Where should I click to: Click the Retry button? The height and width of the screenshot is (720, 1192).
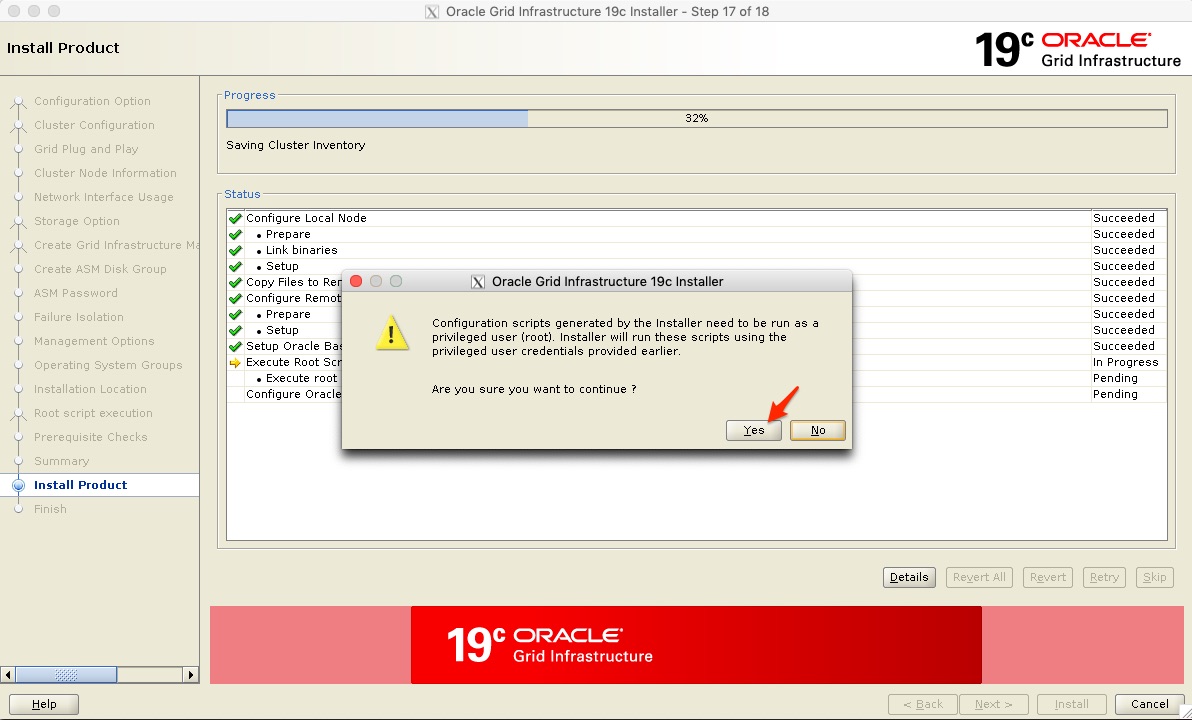1104,577
